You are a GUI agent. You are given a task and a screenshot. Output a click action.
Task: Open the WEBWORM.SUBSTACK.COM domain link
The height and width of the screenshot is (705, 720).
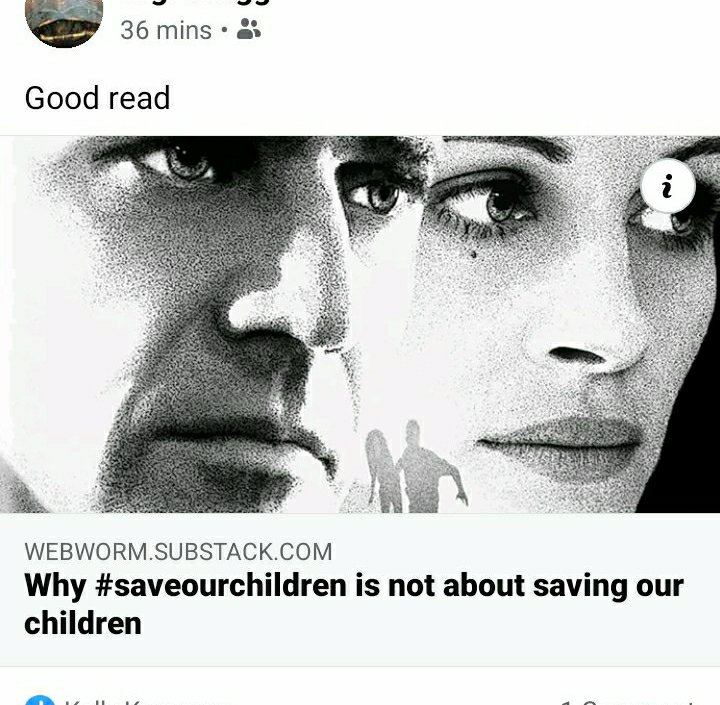[x=178, y=552]
